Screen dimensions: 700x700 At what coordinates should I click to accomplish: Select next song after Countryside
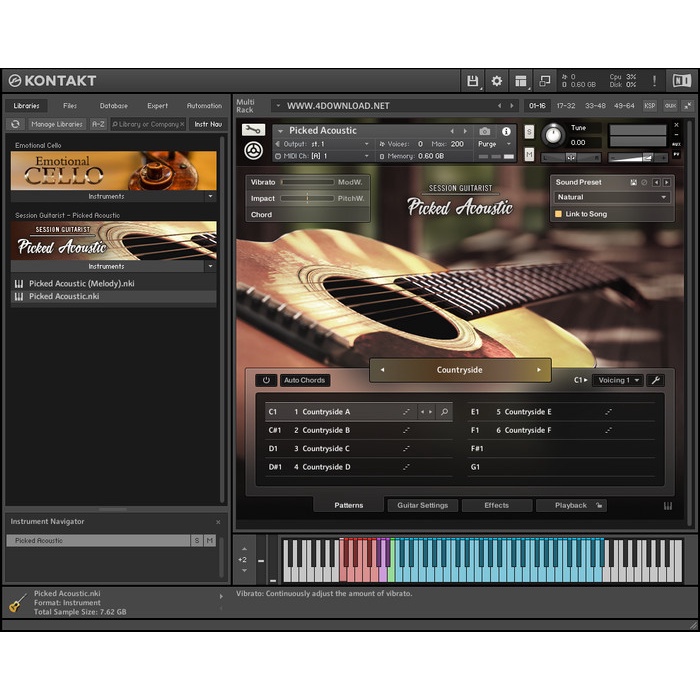click(x=539, y=370)
